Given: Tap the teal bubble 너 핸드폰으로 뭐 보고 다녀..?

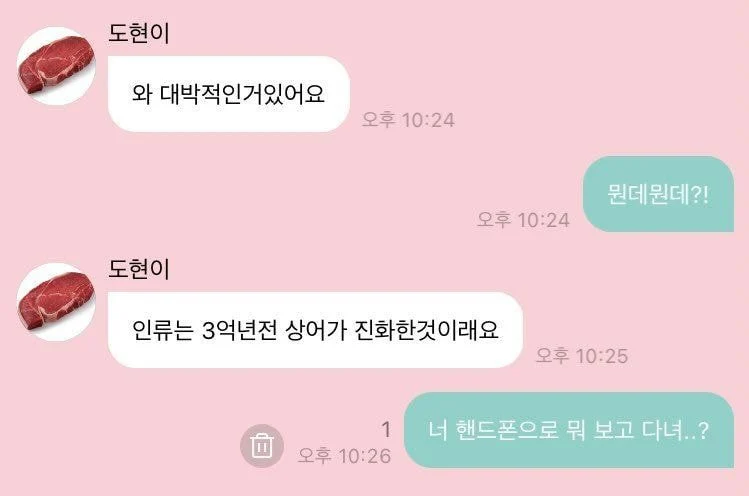Looking at the screenshot, I should [x=569, y=430].
